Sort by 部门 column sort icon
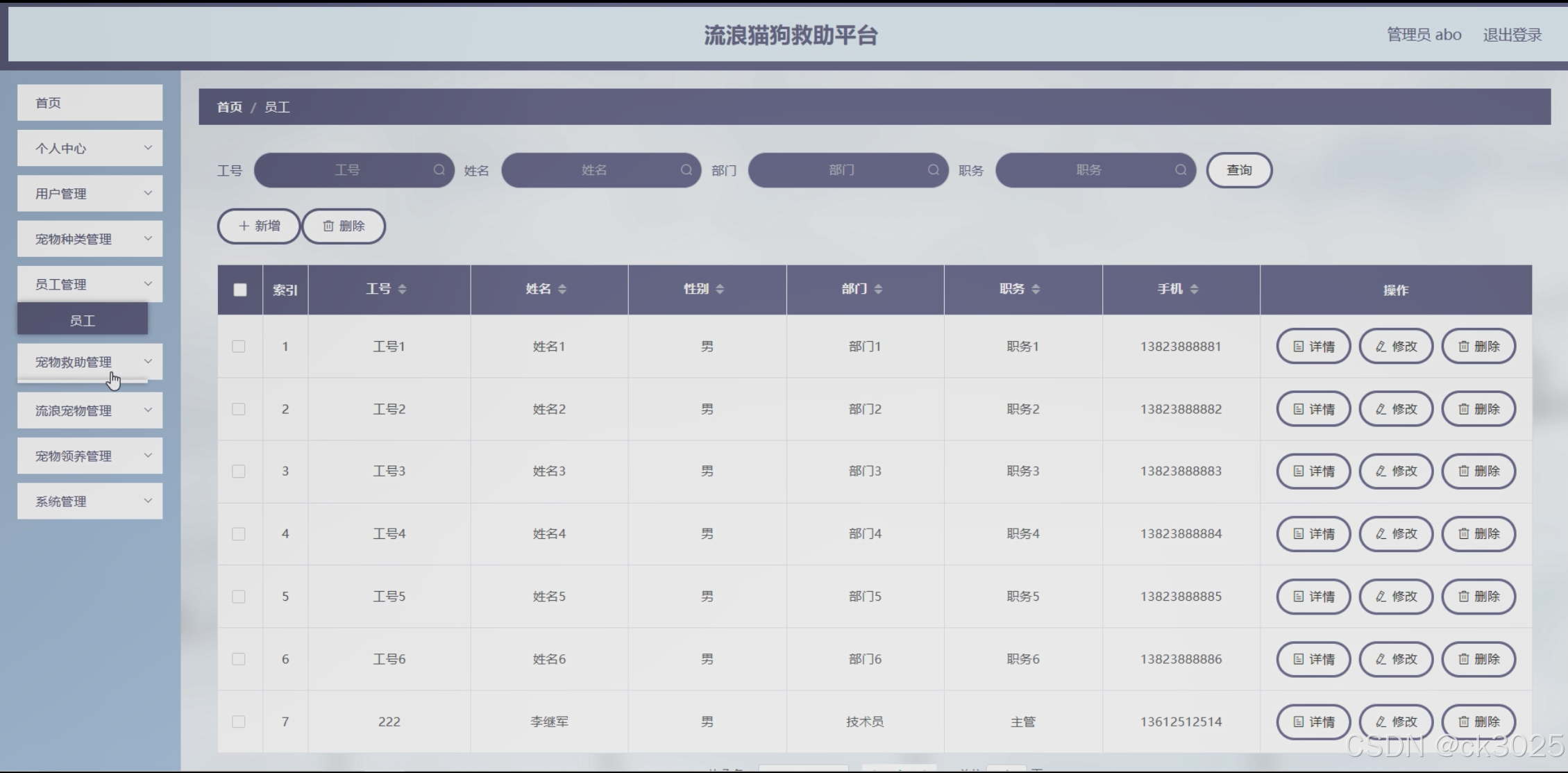1568x773 pixels. (878, 289)
